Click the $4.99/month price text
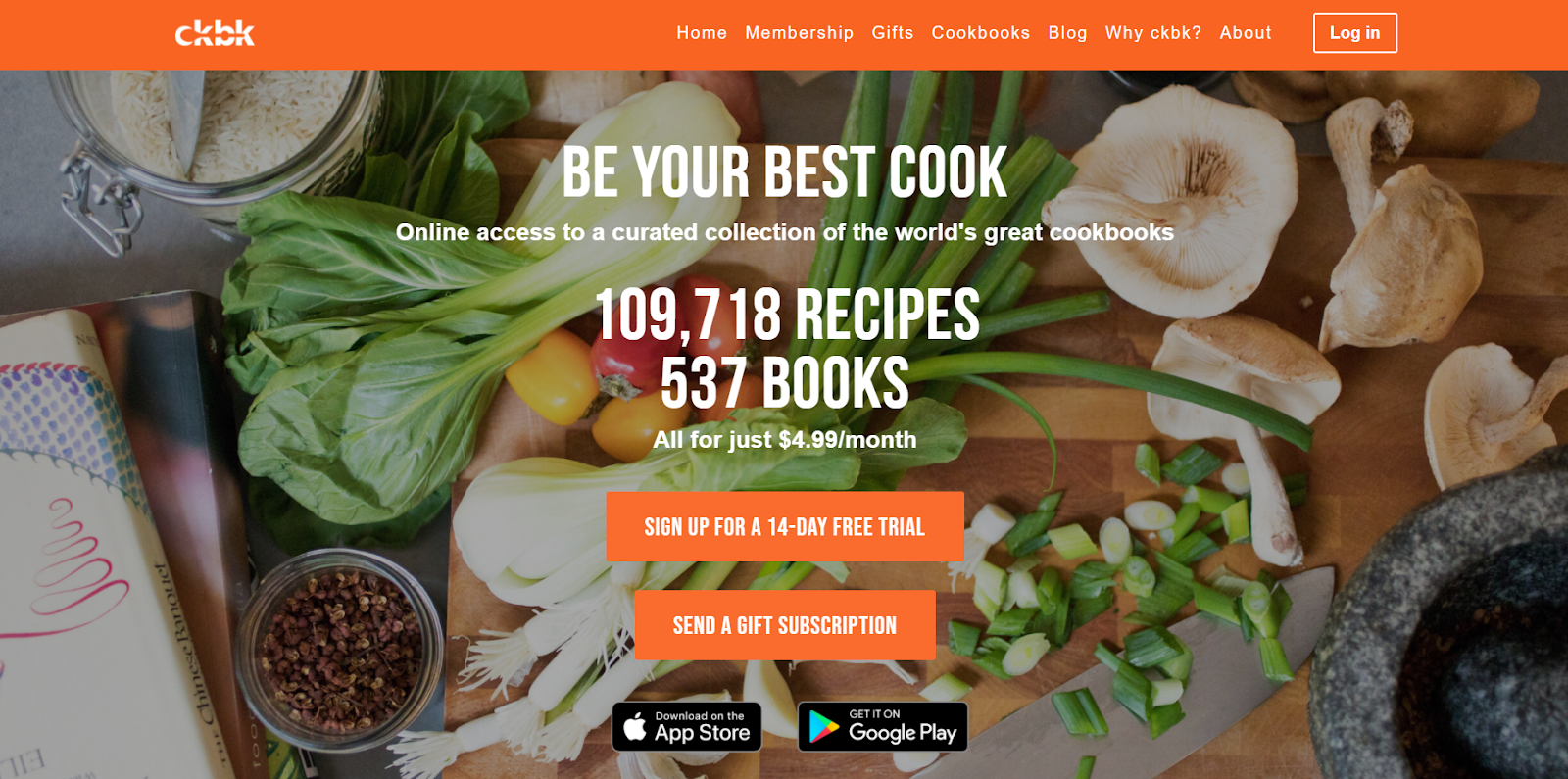The image size is (1568, 779). point(848,440)
